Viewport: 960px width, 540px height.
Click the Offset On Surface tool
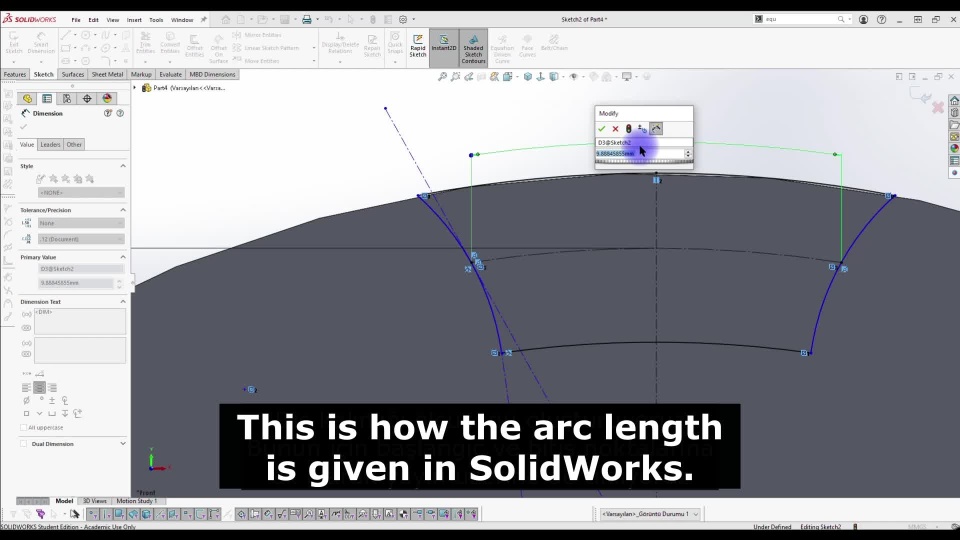219,48
